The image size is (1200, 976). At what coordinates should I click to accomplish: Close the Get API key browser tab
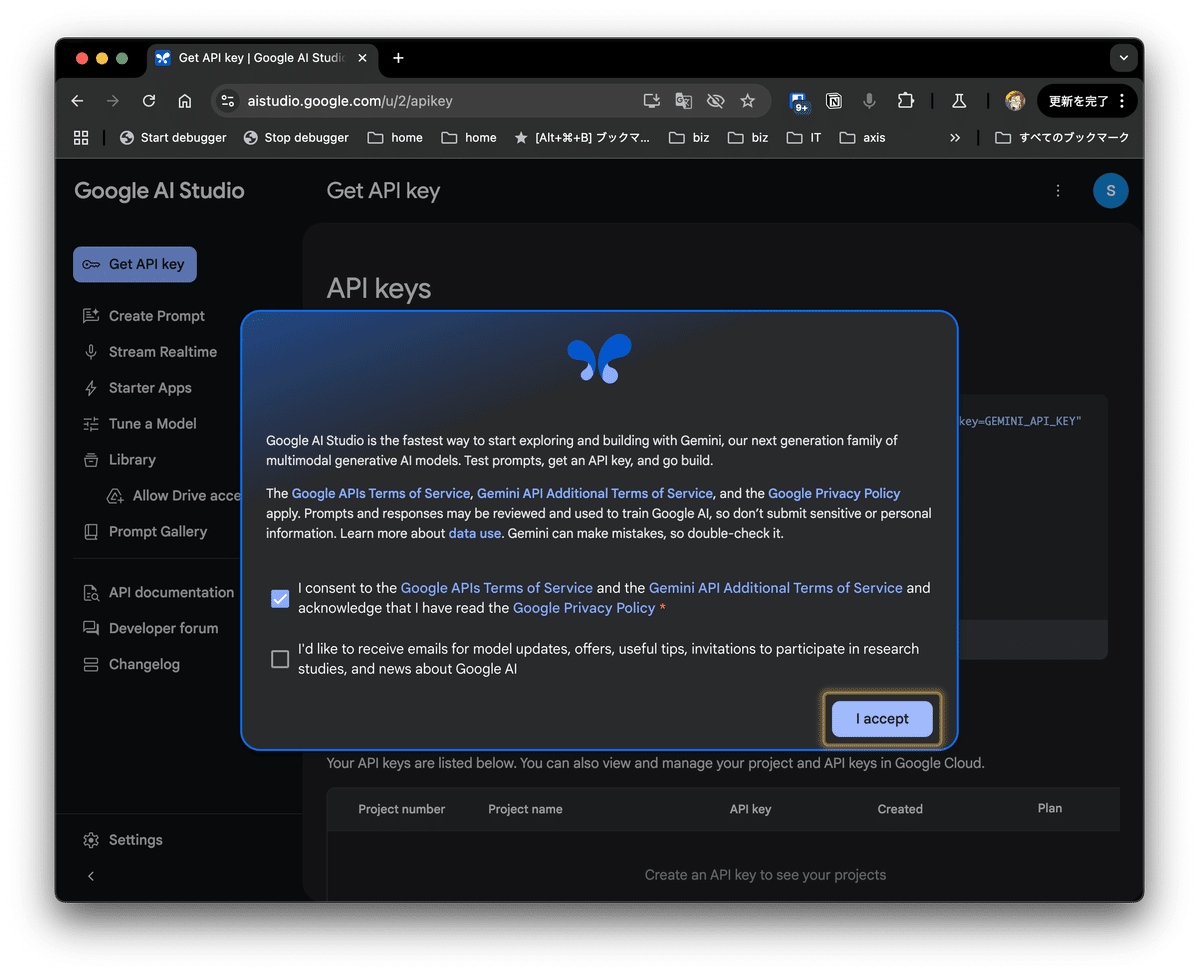tap(362, 58)
